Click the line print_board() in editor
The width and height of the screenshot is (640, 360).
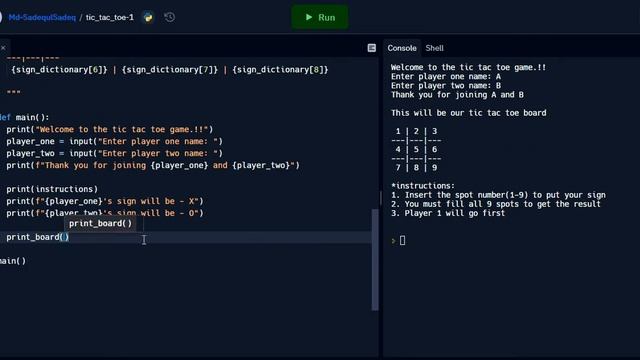38,237
